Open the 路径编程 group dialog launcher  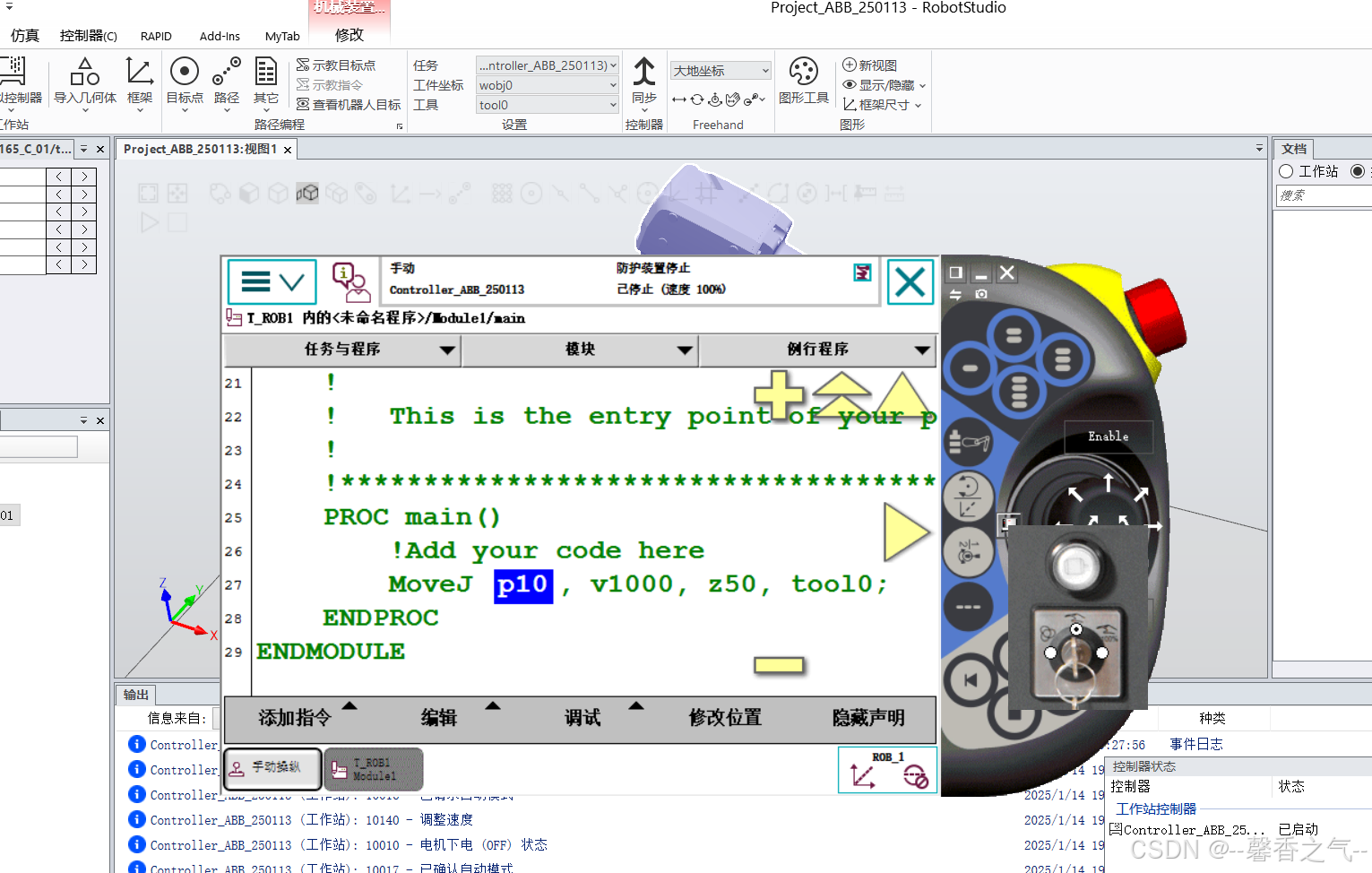(400, 126)
